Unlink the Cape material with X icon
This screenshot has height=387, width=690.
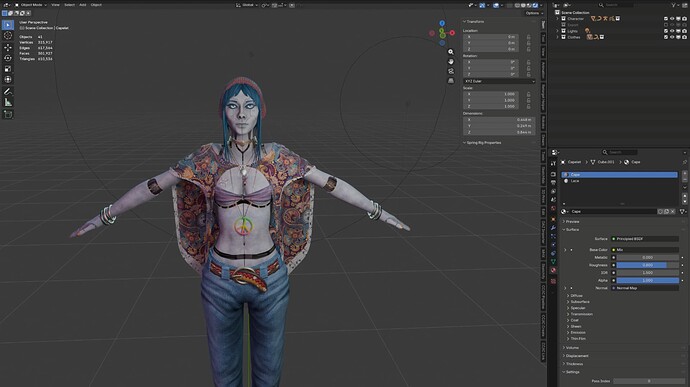pyautogui.click(x=672, y=212)
